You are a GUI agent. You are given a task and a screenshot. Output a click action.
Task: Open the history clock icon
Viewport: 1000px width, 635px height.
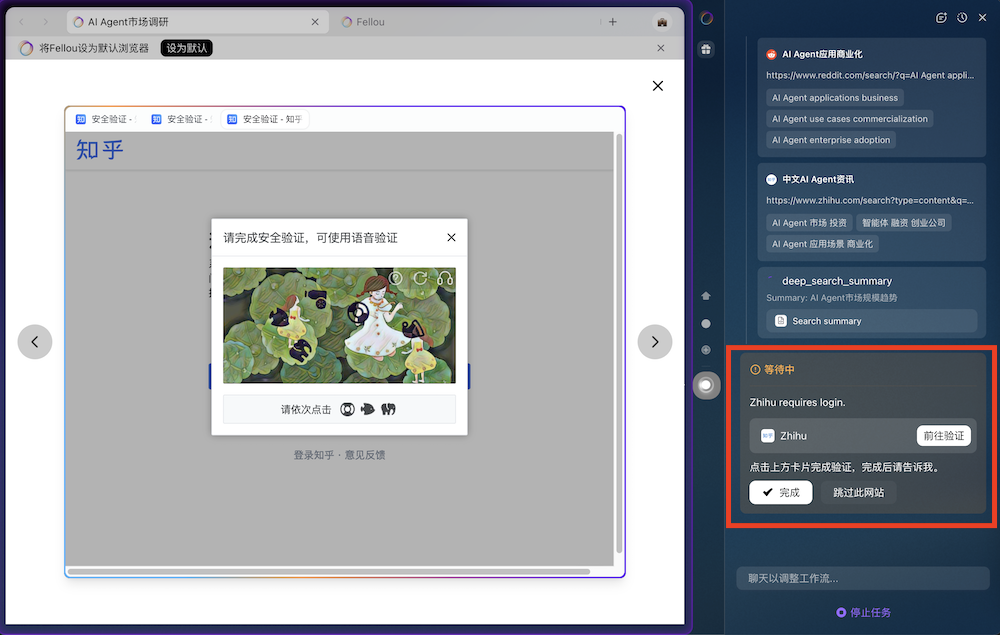(962, 18)
